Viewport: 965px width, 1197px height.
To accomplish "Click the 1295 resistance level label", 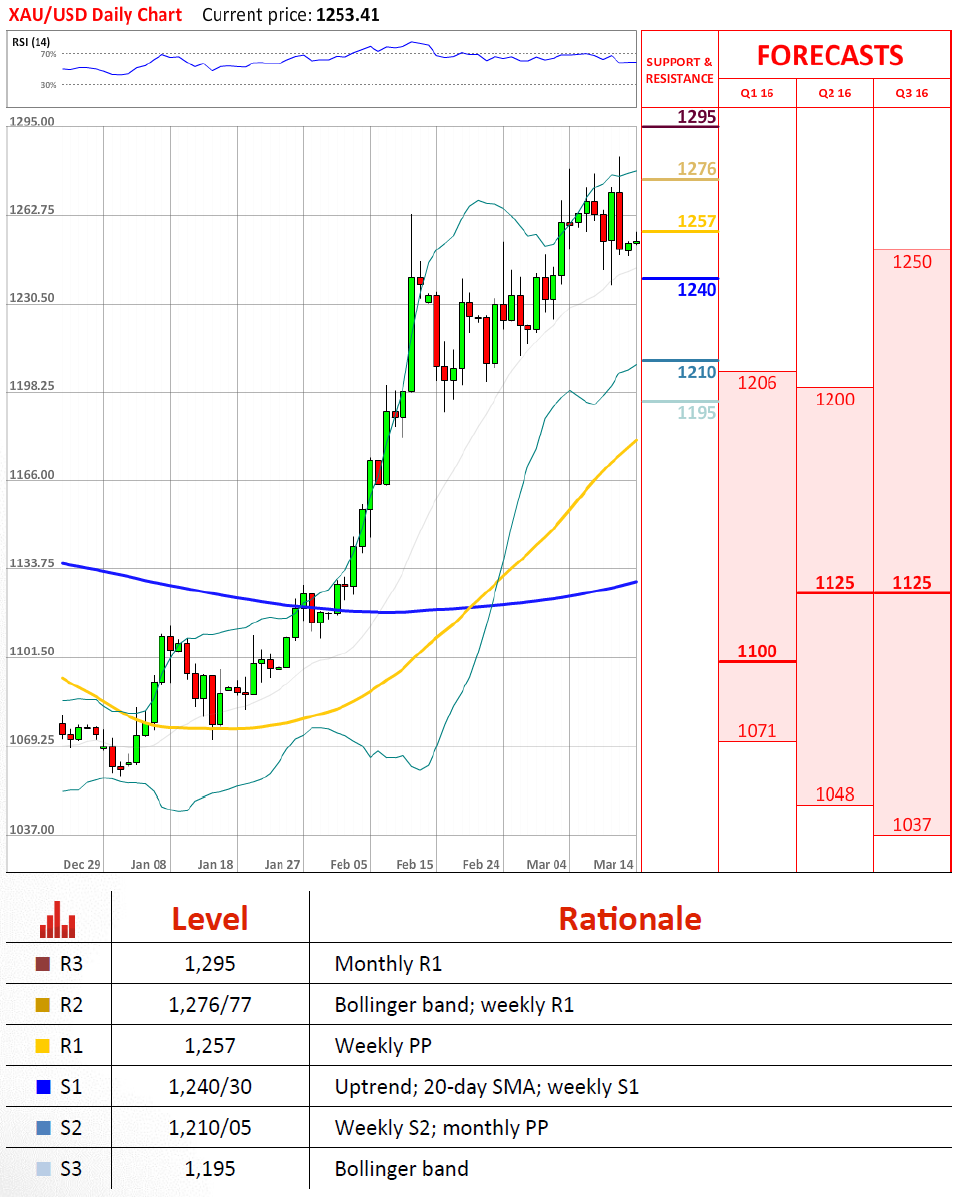I will (x=696, y=117).
